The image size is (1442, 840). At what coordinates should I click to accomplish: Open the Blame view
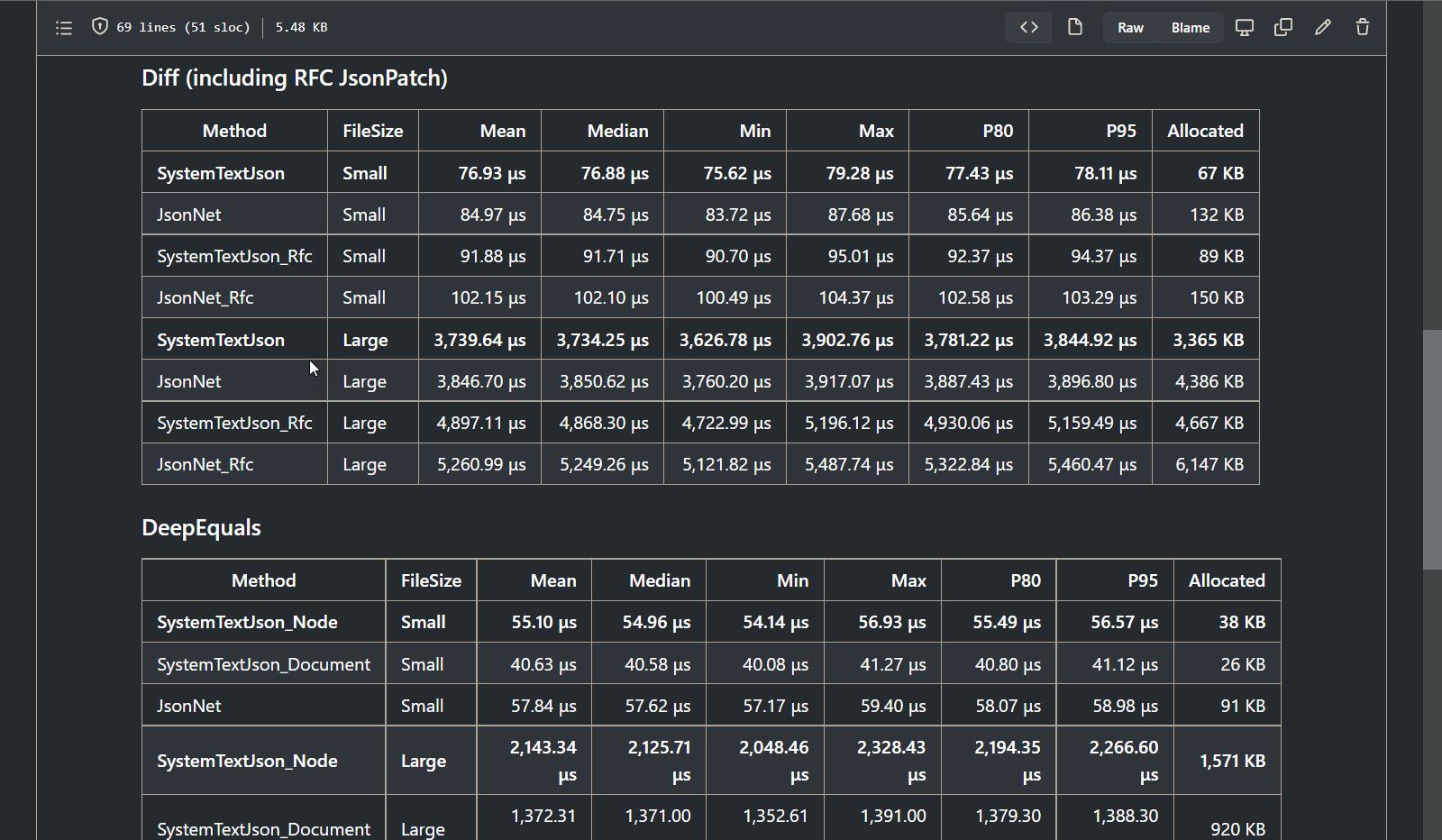1190,28
